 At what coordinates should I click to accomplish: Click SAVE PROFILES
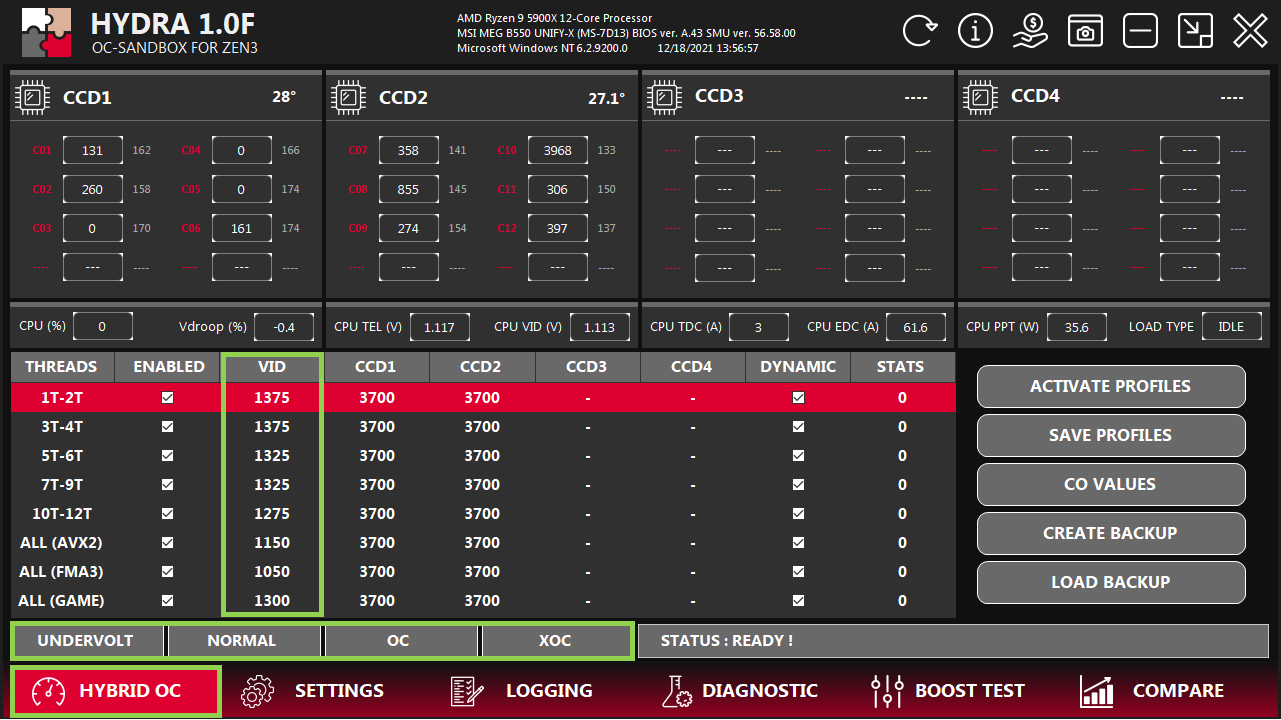point(1111,435)
